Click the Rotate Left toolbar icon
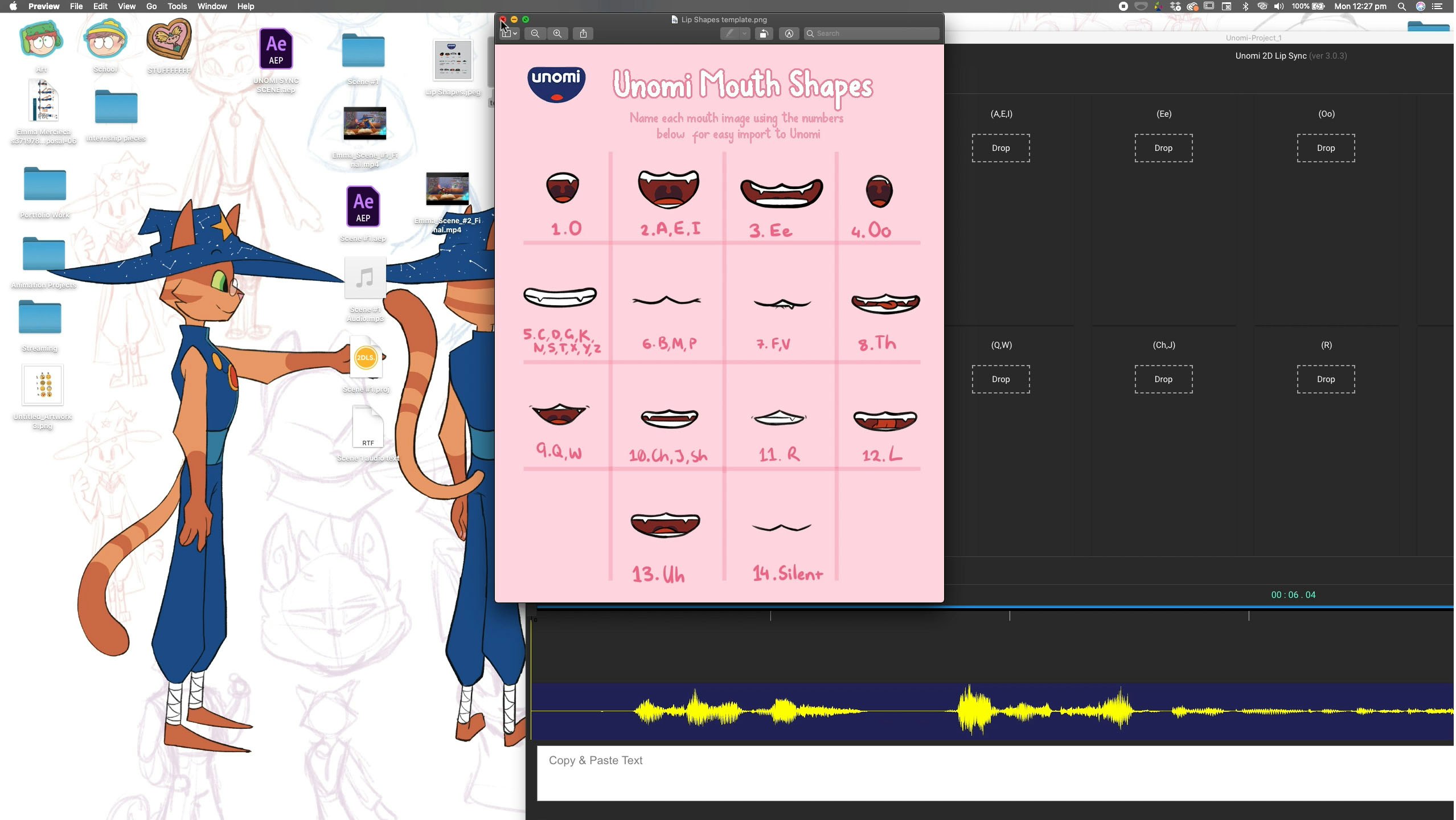The width and height of the screenshot is (1456, 820). pyautogui.click(x=764, y=34)
